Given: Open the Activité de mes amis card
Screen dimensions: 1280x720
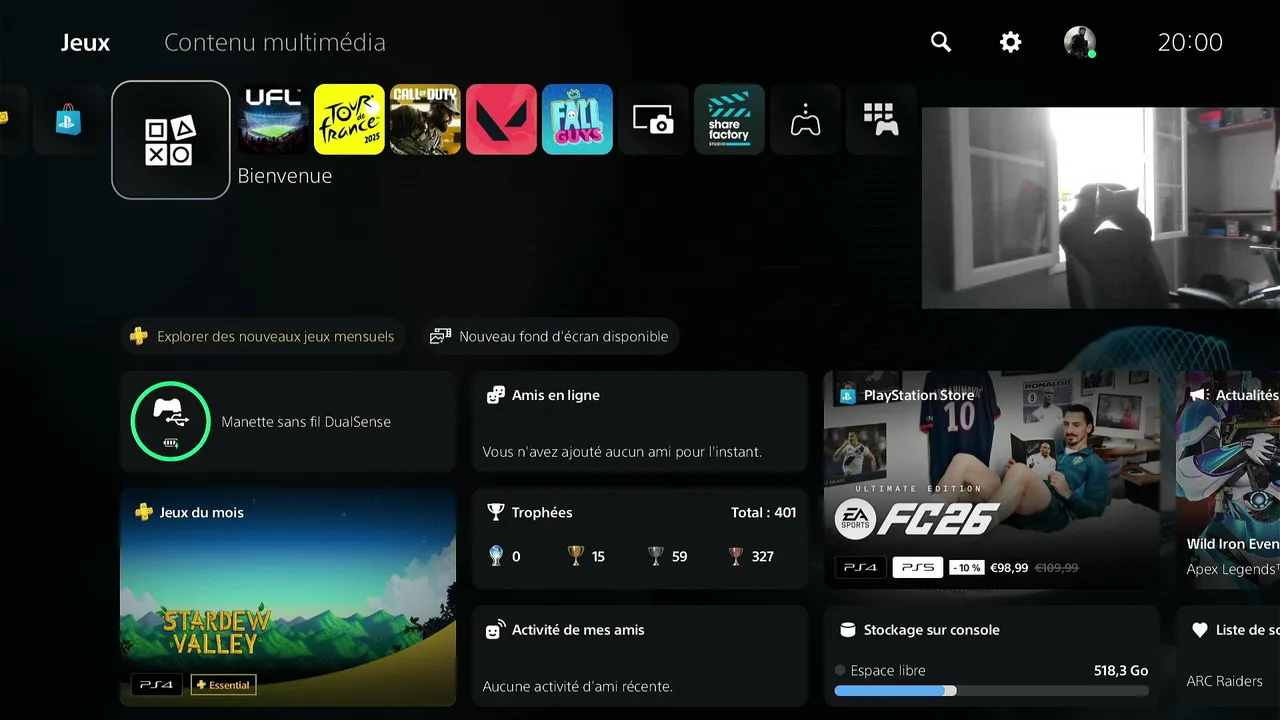Looking at the screenshot, I should [640, 655].
